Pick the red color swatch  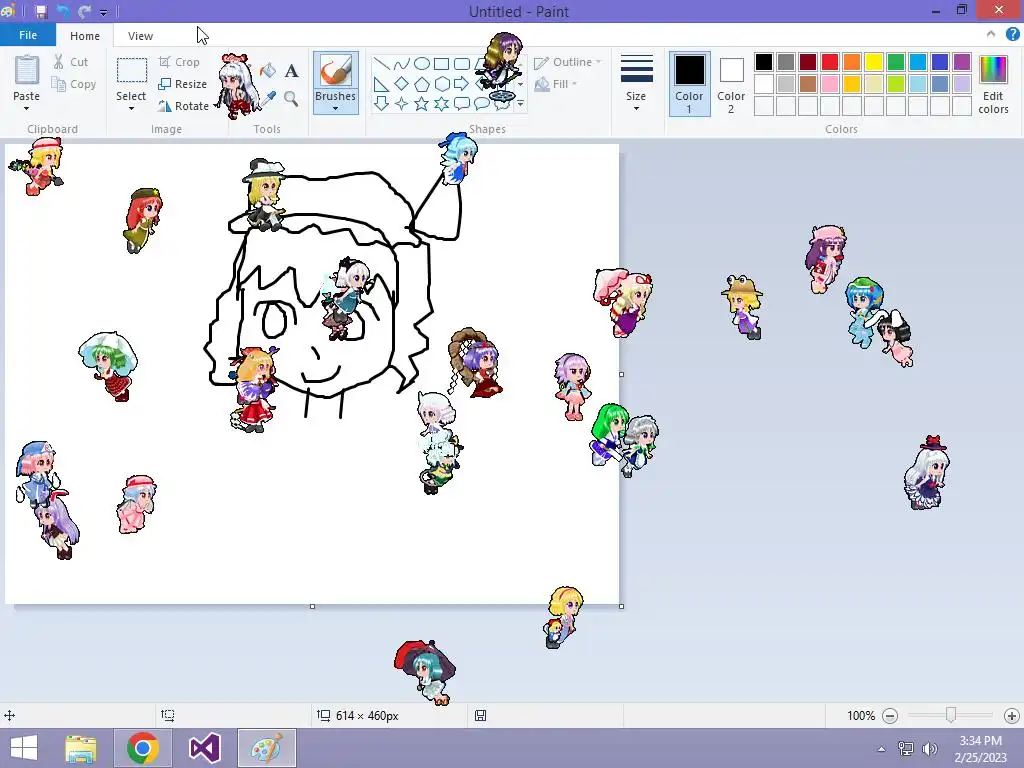[830, 62]
